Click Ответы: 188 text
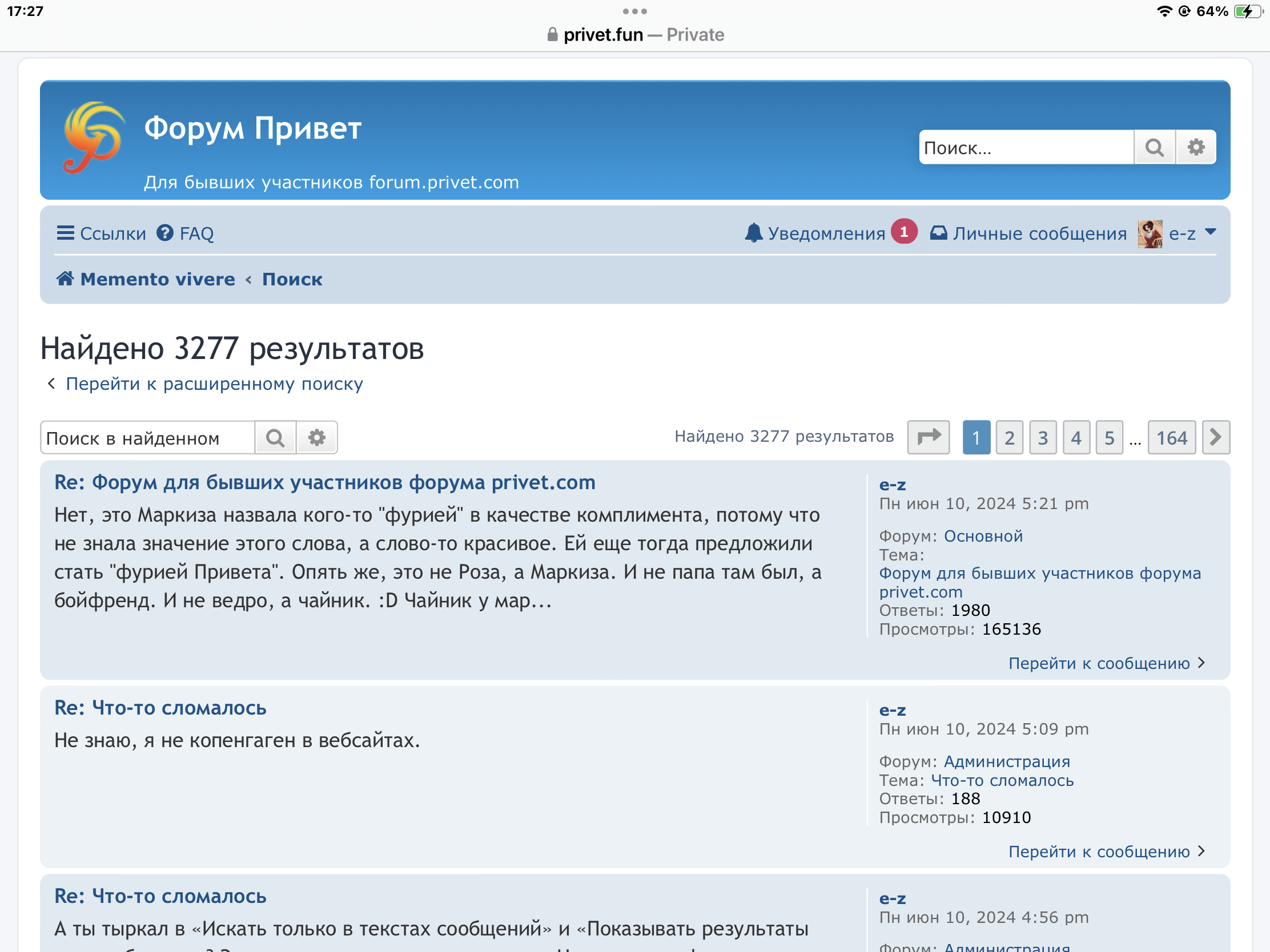 930,799
